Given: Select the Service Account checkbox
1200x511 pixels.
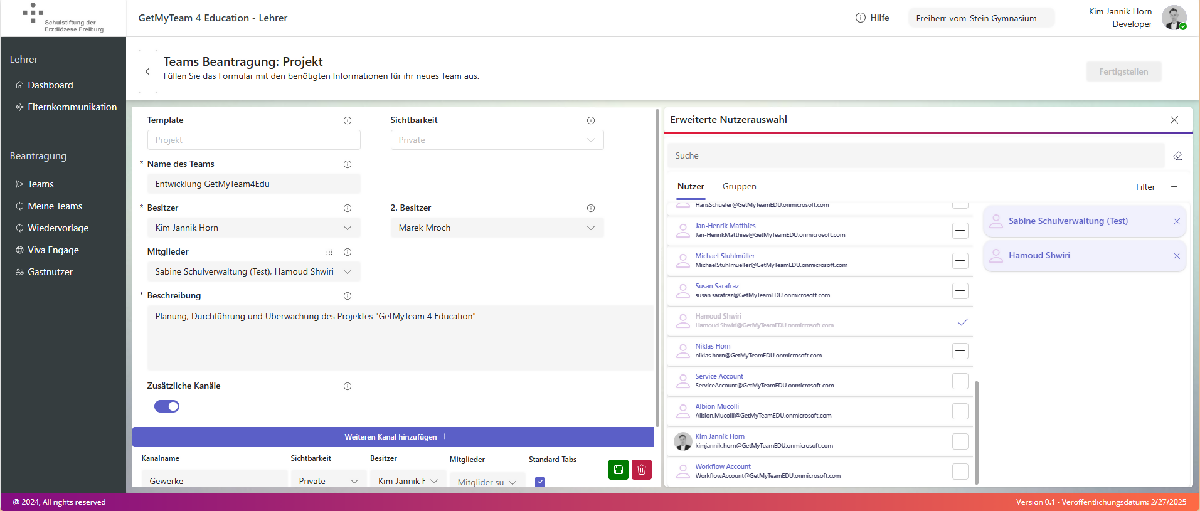Looking at the screenshot, I should 960,381.
